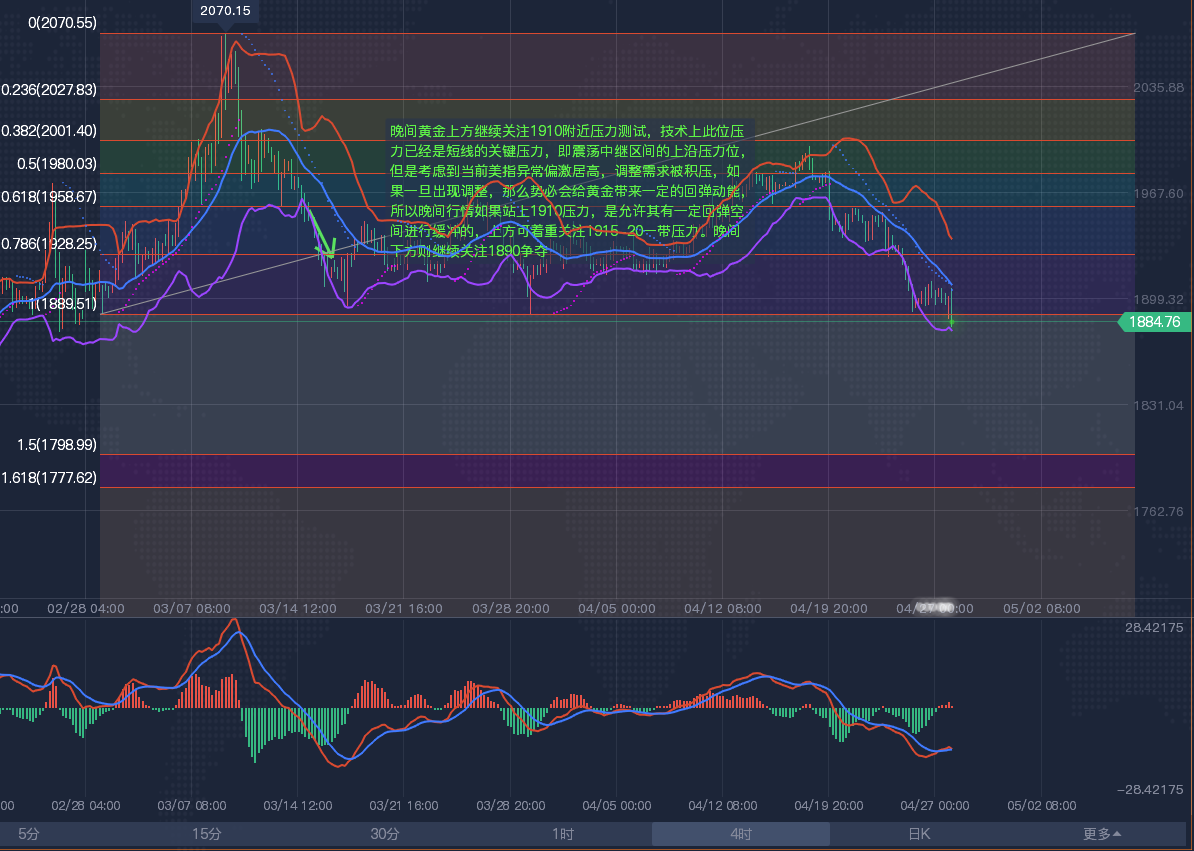Viewport: 1194px width, 851px height.
Task: Click the active 4时 timeframe tab
Action: click(741, 833)
